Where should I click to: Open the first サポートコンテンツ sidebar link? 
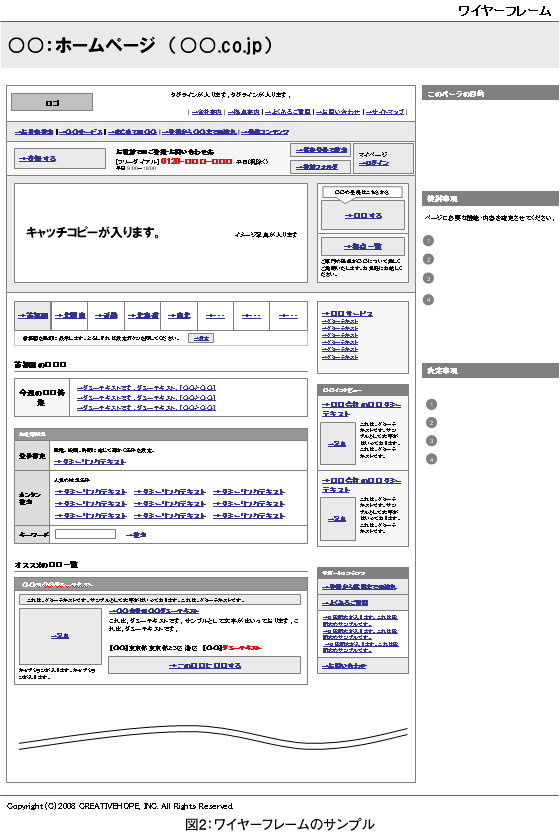coord(359,586)
